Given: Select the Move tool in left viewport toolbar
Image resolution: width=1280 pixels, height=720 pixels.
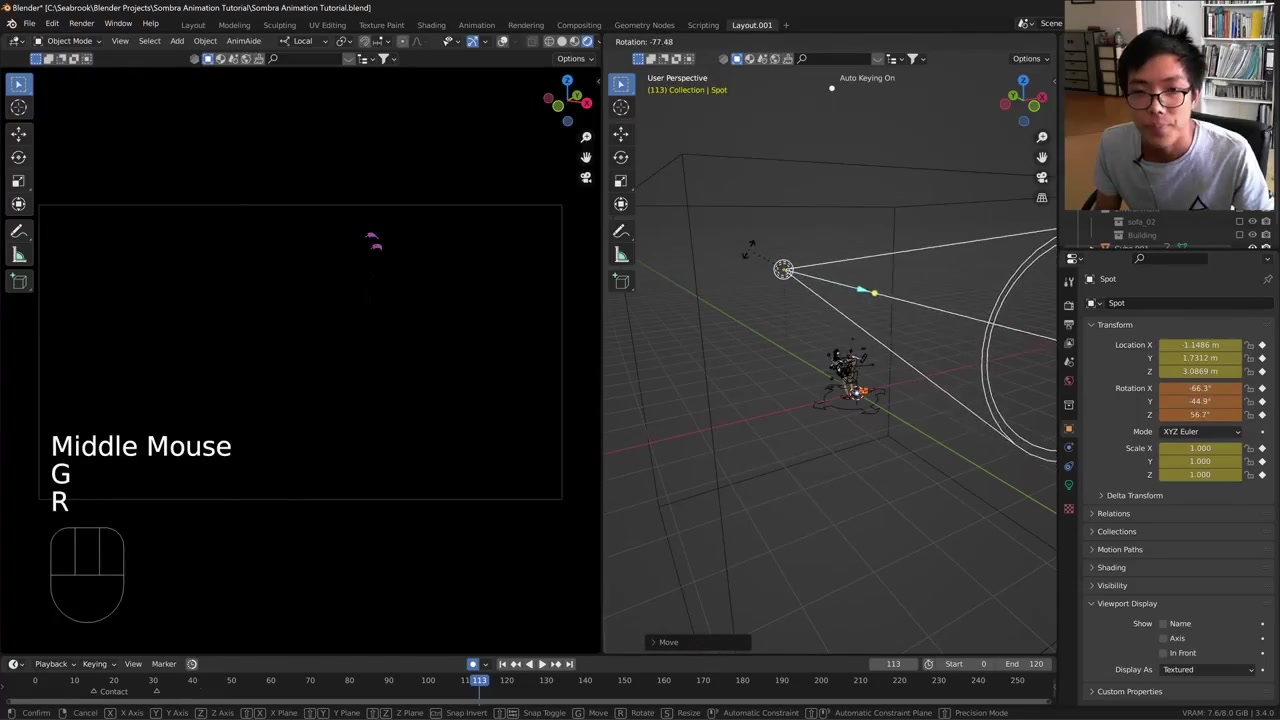Looking at the screenshot, I should pos(18,133).
